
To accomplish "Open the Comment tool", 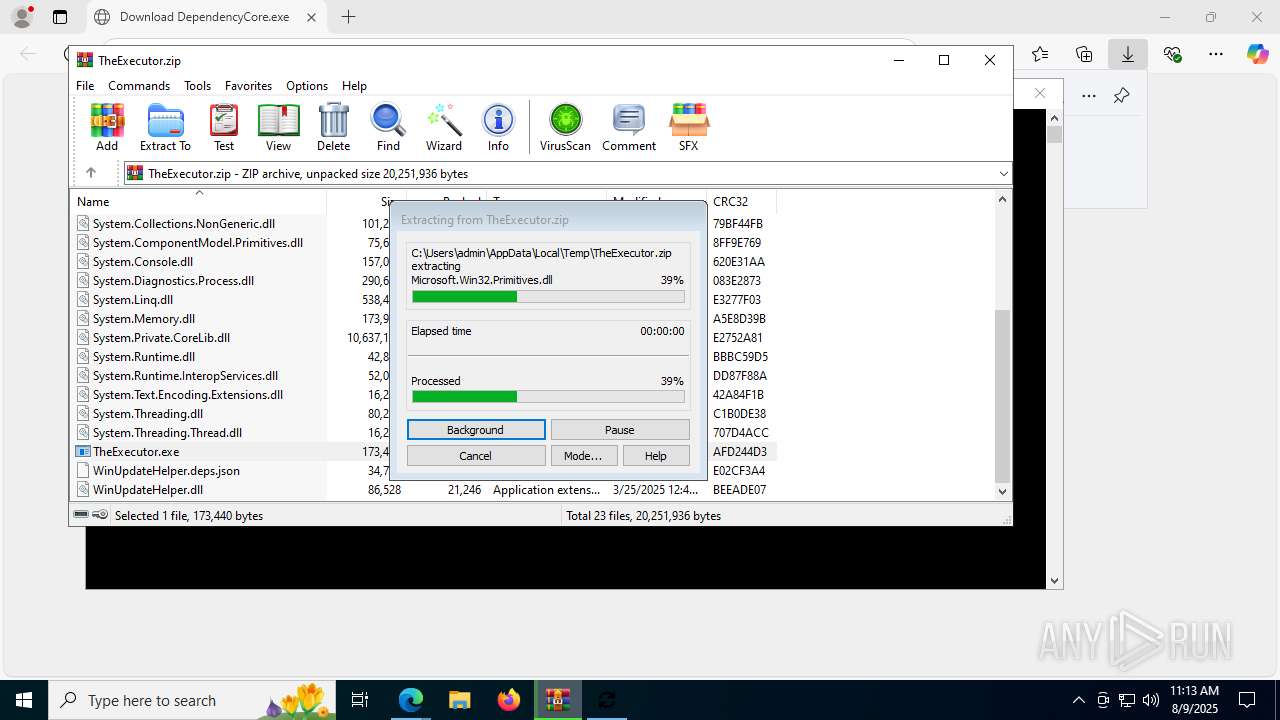I will pyautogui.click(x=629, y=127).
